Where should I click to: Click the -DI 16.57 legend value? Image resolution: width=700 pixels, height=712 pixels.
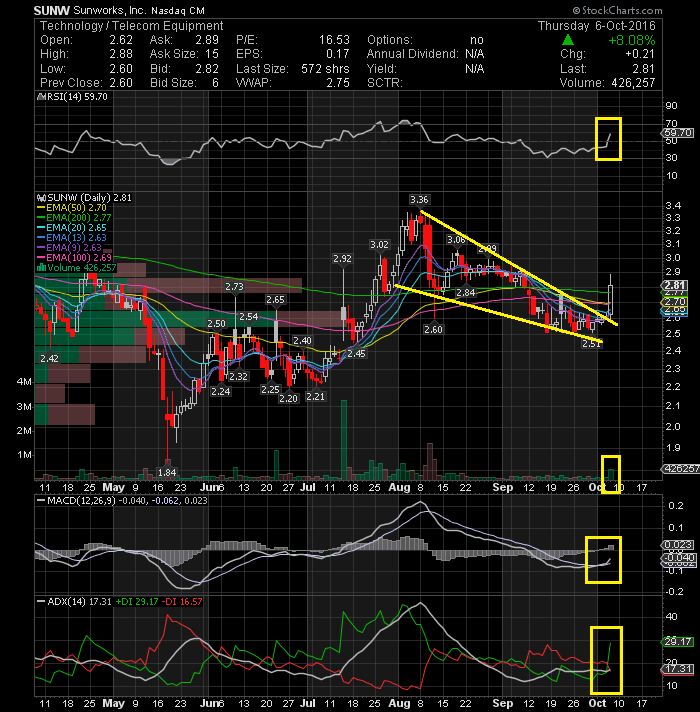pos(182,601)
